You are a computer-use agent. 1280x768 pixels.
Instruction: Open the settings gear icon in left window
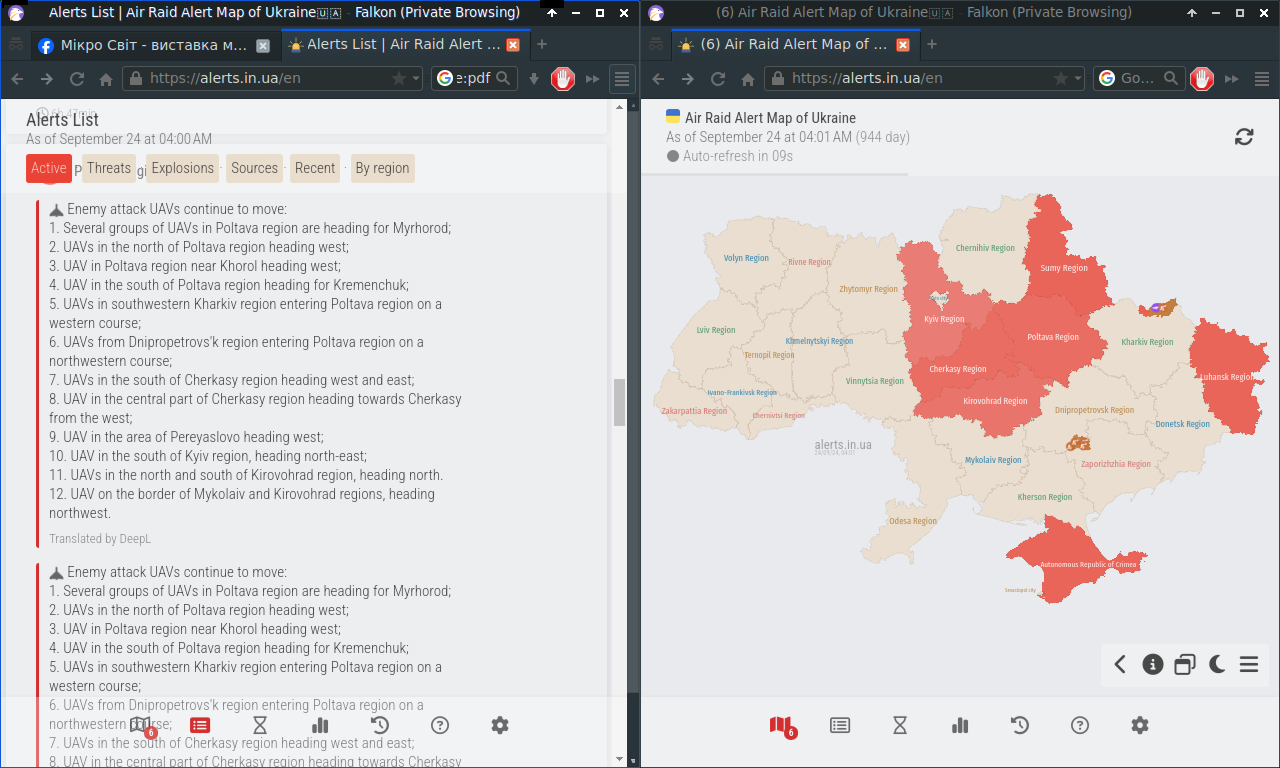click(500, 726)
